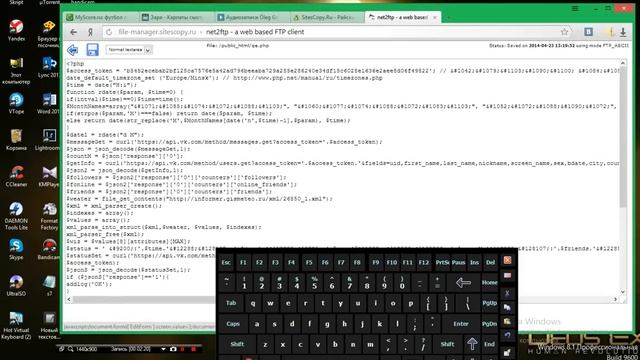Image resolution: width=640 pixels, height=360 pixels.
Task: Toggle left Shift key on virtual keyboard
Action: click(237, 344)
